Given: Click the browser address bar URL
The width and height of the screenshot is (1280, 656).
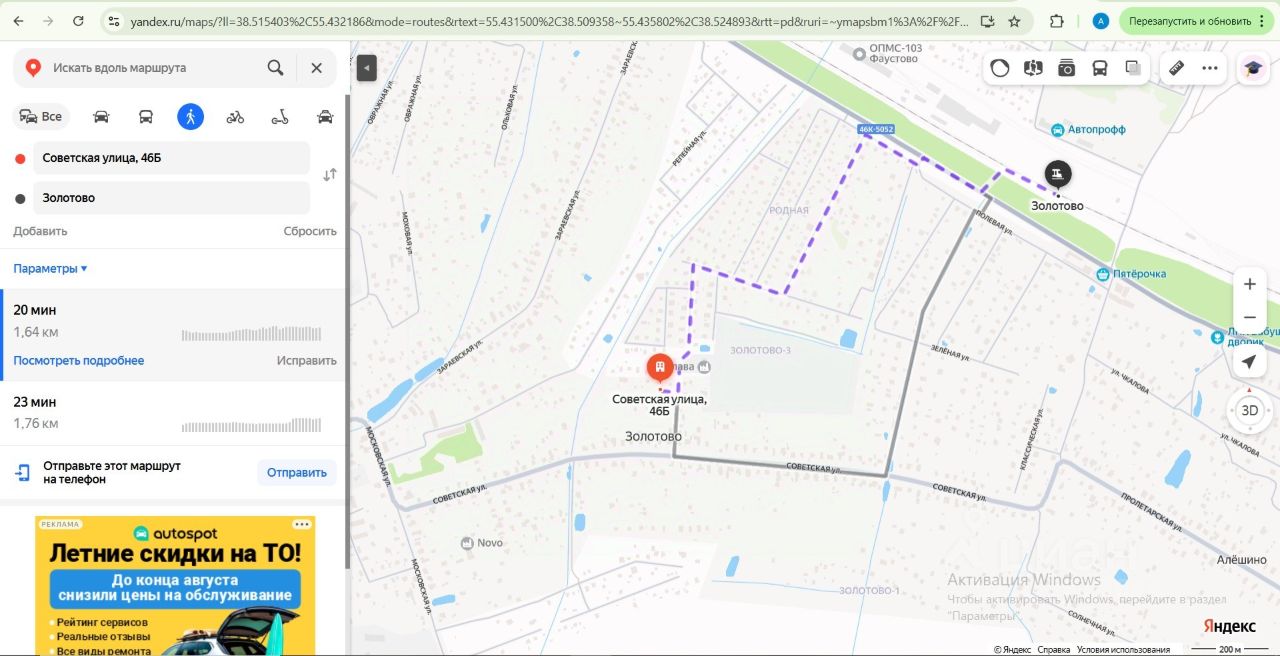Looking at the screenshot, I should pos(550,21).
